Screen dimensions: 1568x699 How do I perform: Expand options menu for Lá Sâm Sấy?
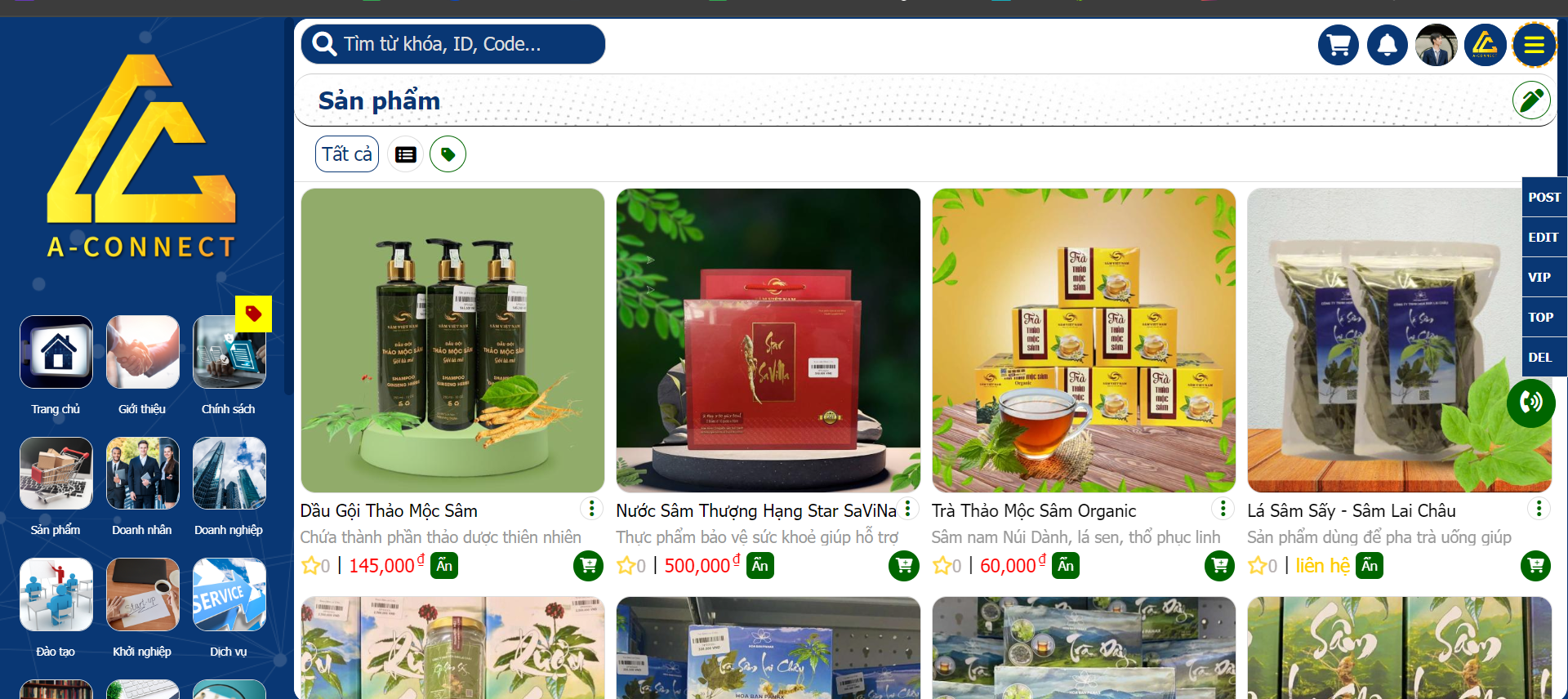(1539, 509)
